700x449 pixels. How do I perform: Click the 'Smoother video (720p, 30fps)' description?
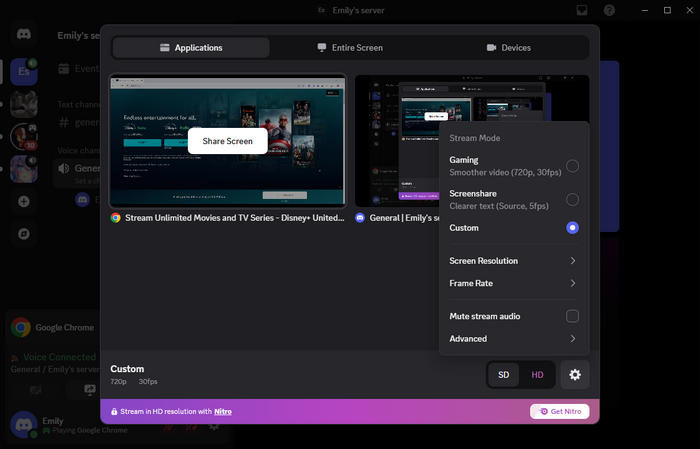click(x=505, y=172)
